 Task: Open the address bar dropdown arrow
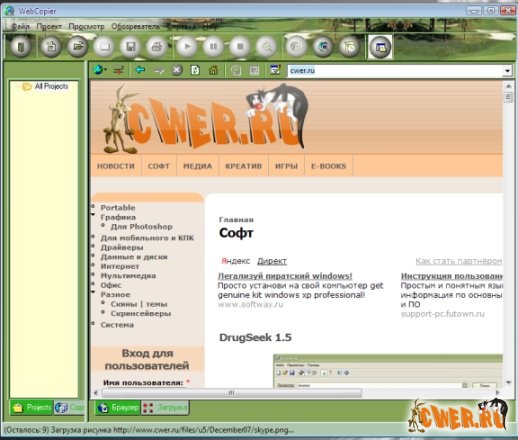(x=507, y=71)
